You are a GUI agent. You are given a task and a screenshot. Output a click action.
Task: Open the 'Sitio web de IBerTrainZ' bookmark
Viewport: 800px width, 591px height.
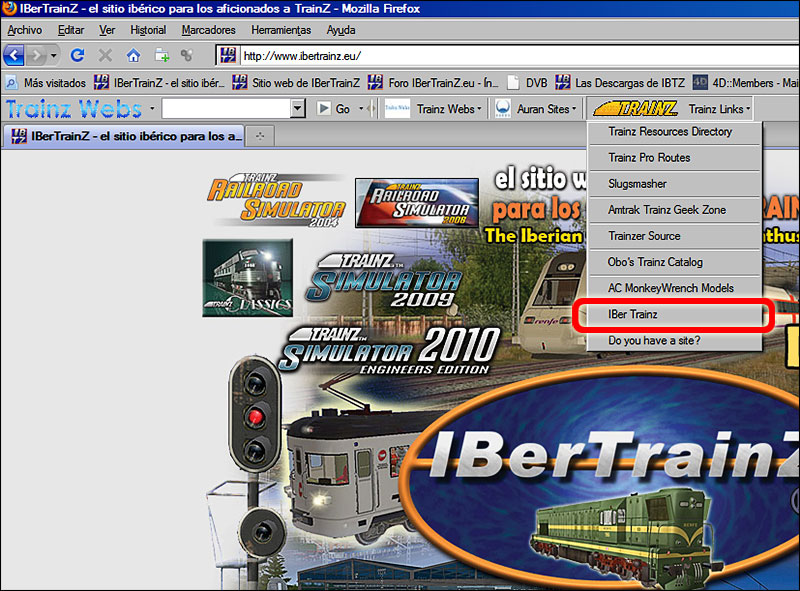[x=296, y=83]
